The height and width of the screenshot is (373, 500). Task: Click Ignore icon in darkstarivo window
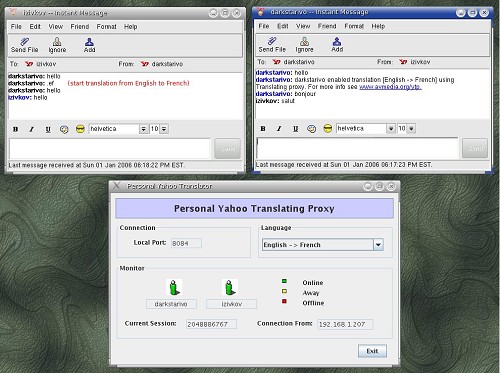pyautogui.click(x=304, y=41)
